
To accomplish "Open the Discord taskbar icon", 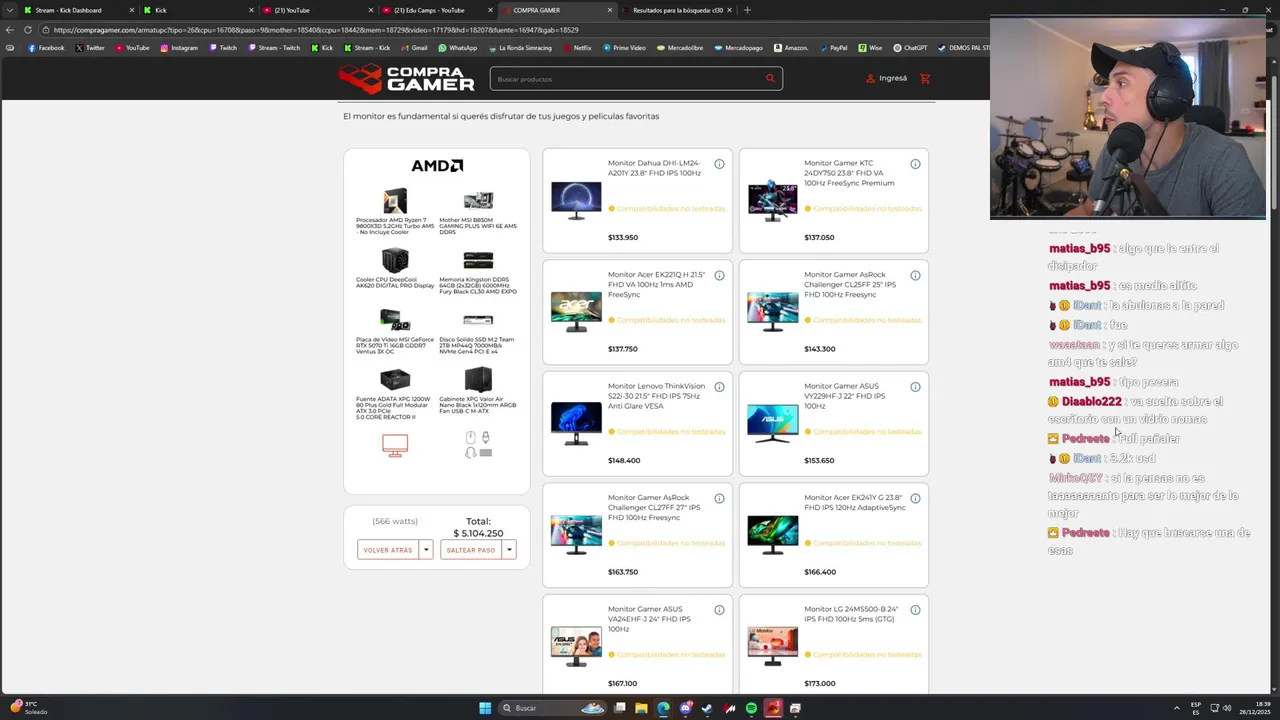I will point(685,708).
